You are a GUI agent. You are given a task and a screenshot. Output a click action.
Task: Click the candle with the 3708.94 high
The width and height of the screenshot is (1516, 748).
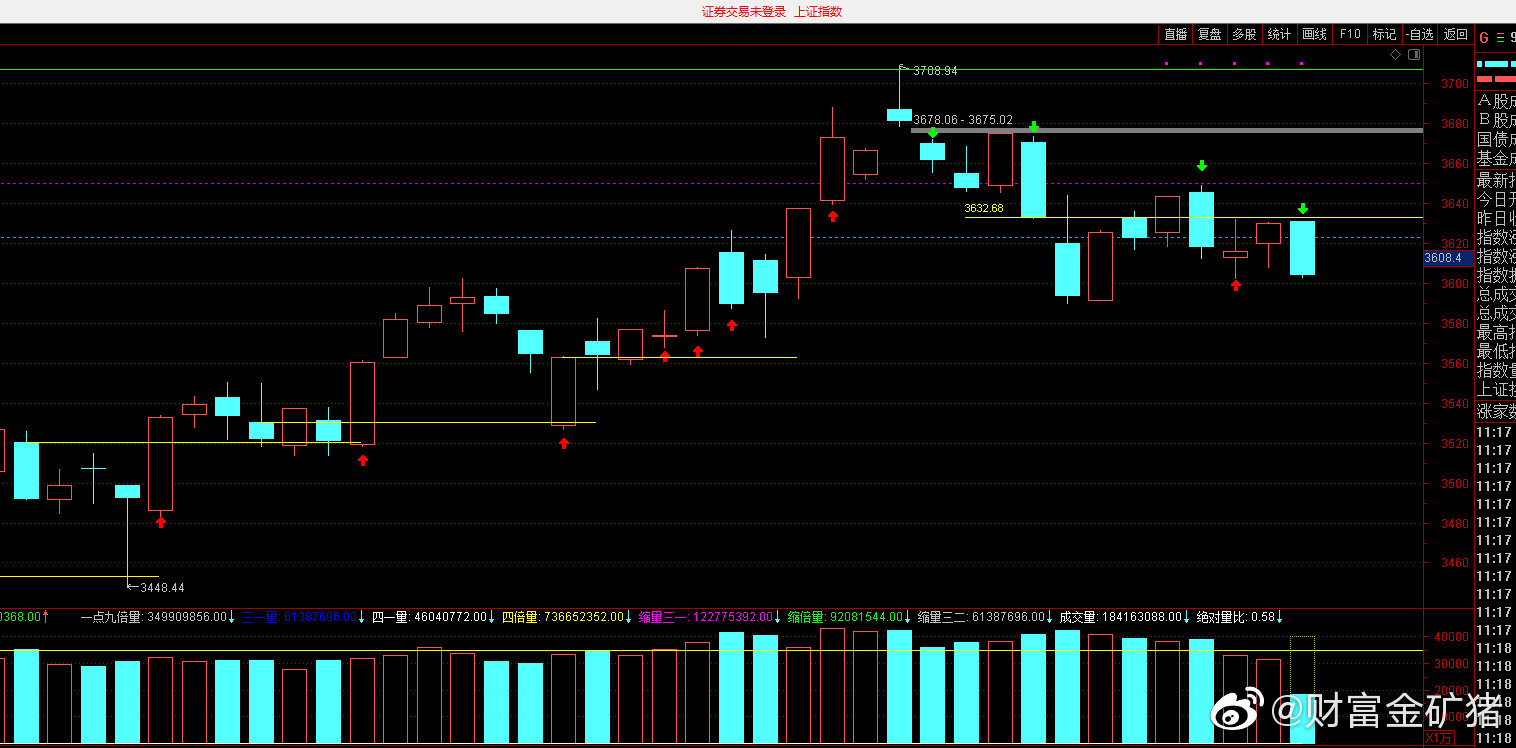(899, 114)
